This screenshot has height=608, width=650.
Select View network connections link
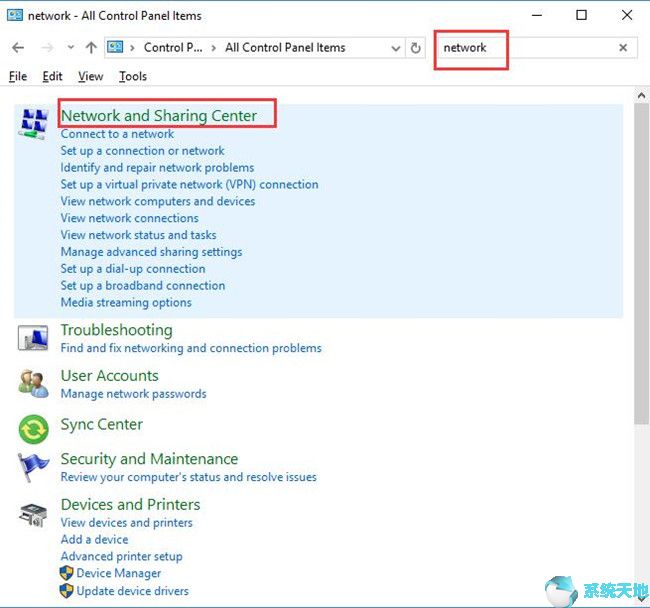pyautogui.click(x=129, y=218)
